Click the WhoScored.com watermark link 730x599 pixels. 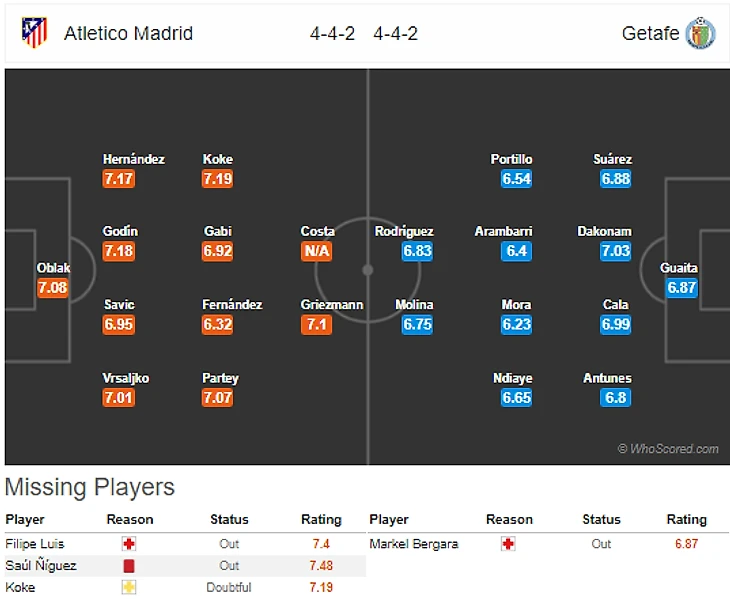(668, 449)
